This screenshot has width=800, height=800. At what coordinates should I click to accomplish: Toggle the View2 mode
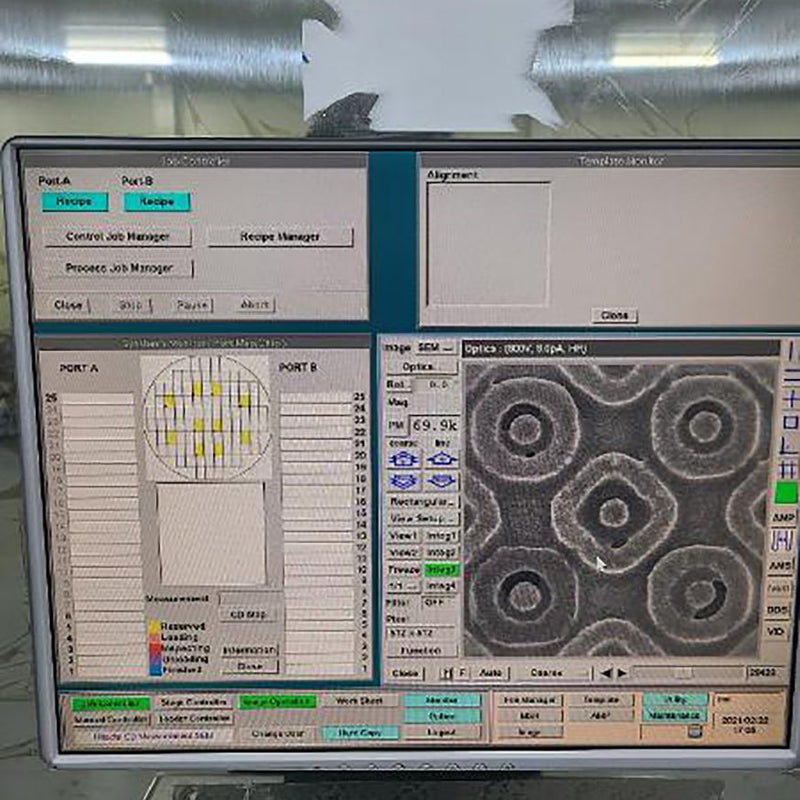pyautogui.click(x=404, y=553)
